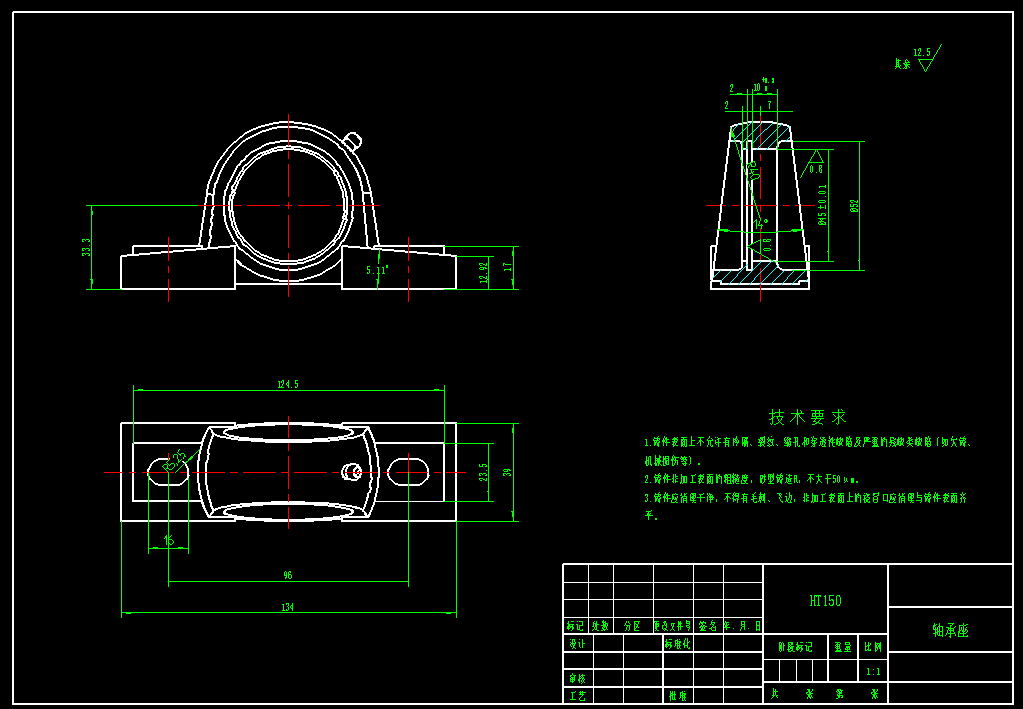1023x709 pixels.
Task: Select the 17 height dimension text
Action: tap(508, 267)
